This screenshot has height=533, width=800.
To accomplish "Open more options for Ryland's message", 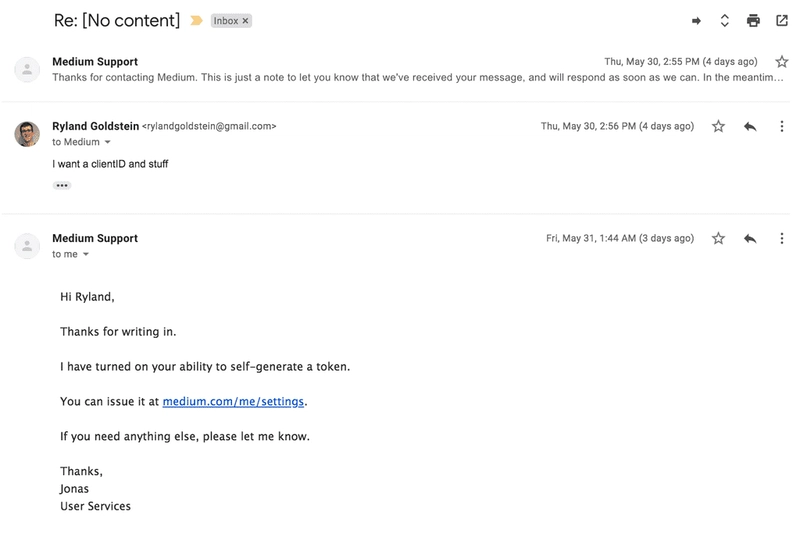I will (x=782, y=127).
